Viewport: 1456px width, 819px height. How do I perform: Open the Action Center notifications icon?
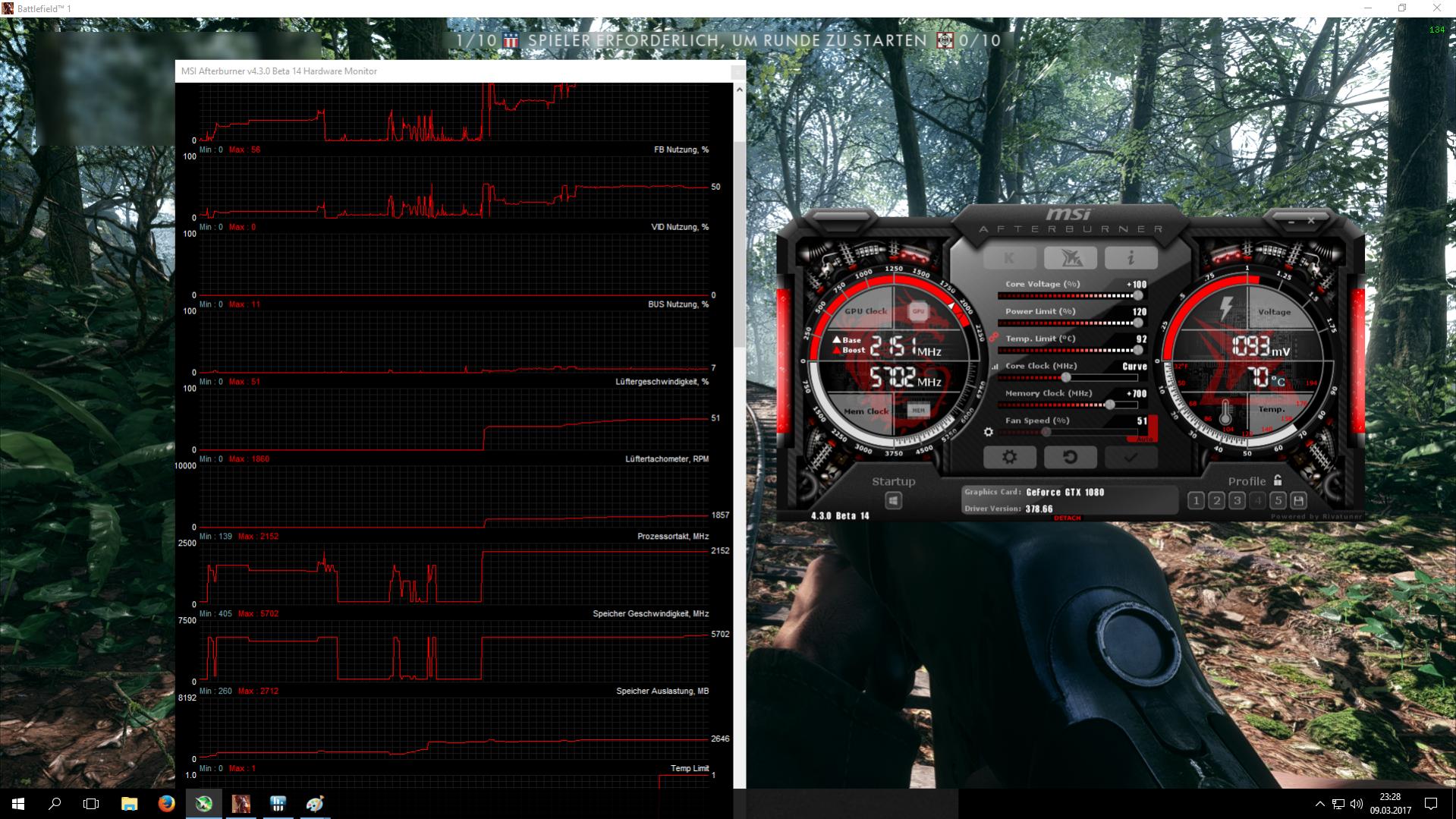pos(1431,804)
